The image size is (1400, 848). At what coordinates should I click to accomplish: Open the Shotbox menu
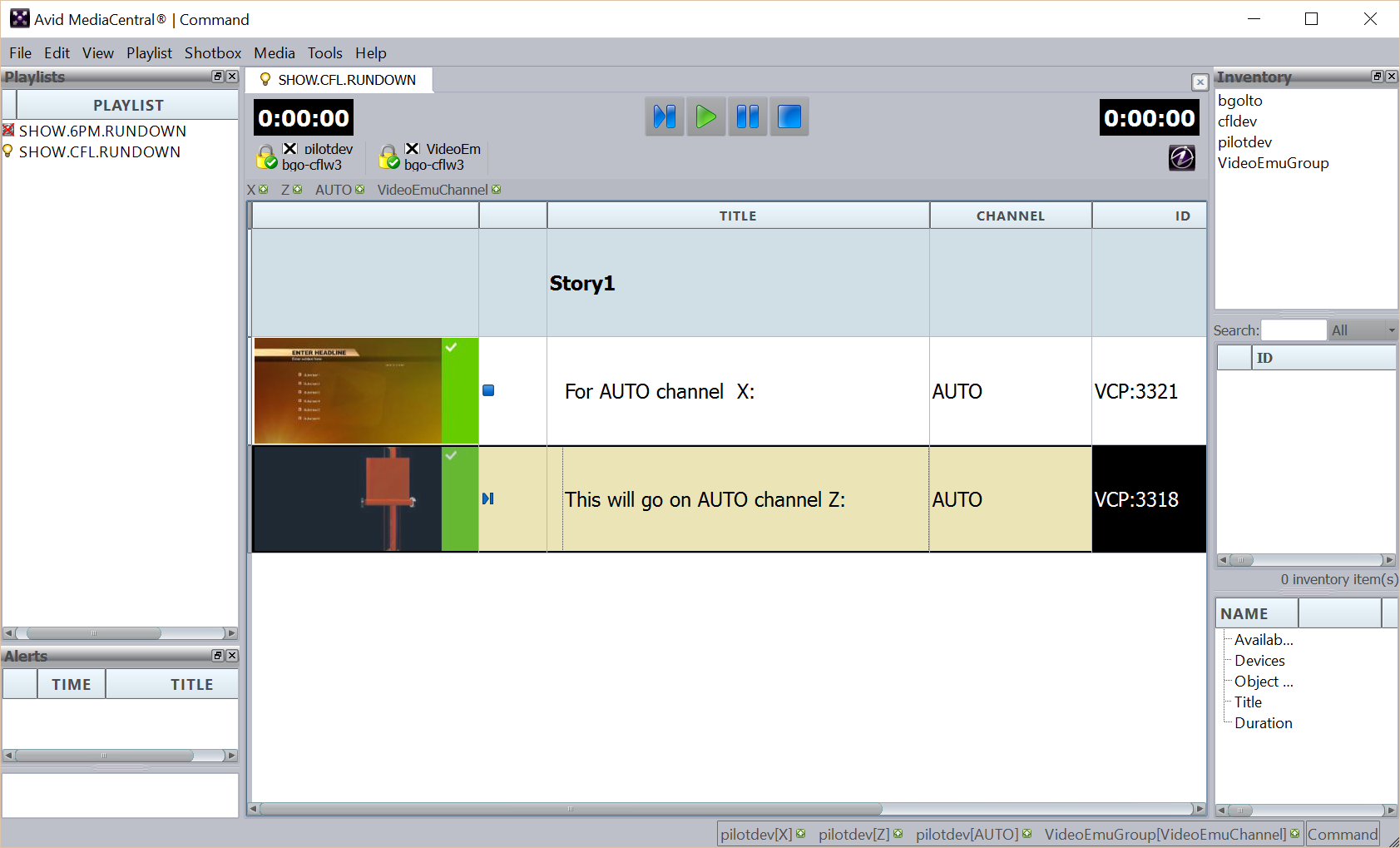pyautogui.click(x=213, y=52)
